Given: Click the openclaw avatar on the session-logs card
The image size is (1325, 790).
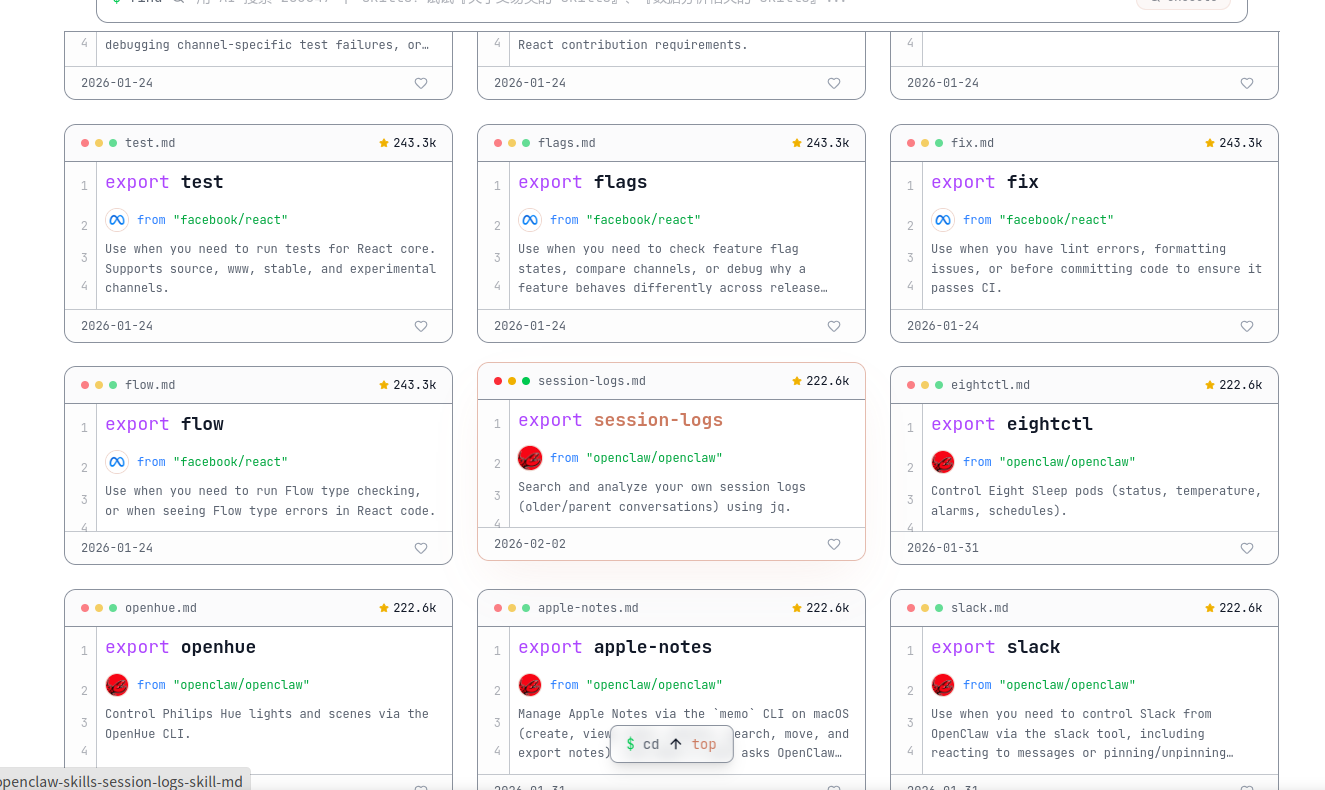Looking at the screenshot, I should pos(530,458).
